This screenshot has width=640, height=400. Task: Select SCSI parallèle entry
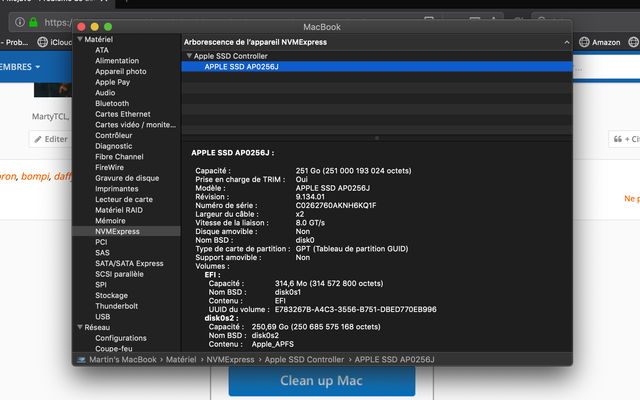click(x=120, y=274)
